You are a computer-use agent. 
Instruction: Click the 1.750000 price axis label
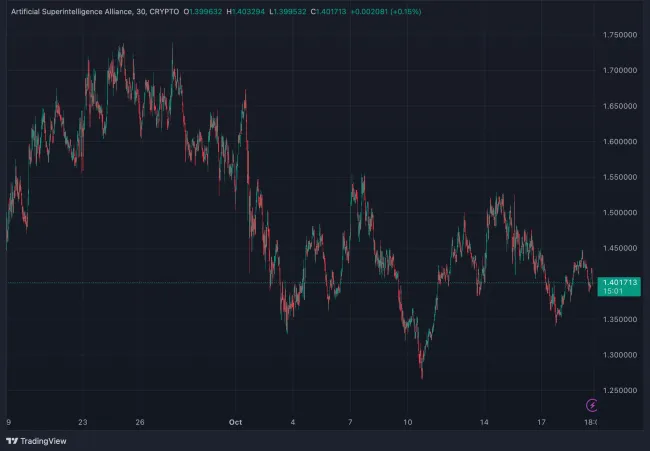tap(619, 35)
